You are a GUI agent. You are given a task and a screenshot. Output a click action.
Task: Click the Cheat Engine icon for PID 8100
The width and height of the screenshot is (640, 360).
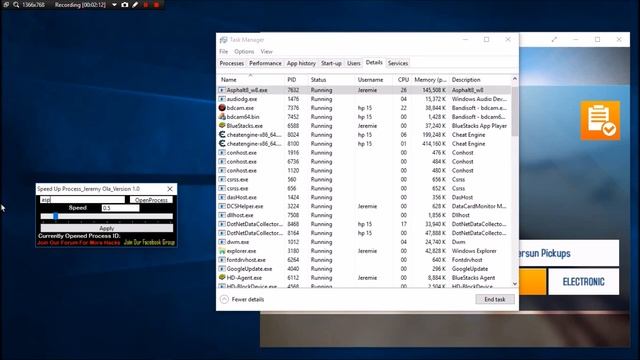coord(222,144)
